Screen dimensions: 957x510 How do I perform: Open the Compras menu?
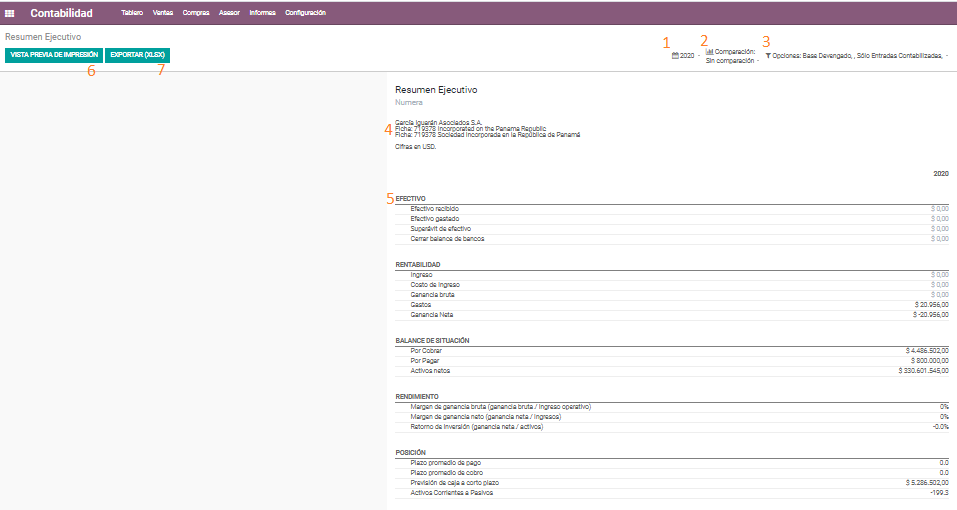pyautogui.click(x=196, y=13)
